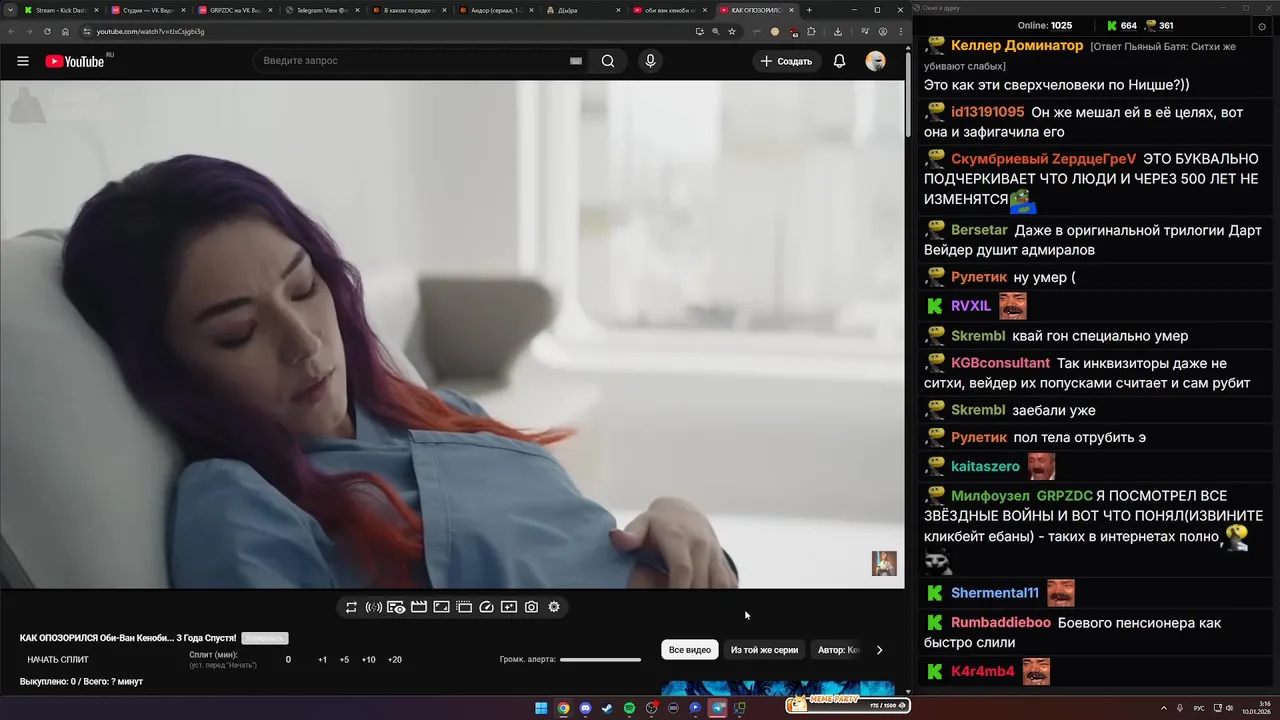Open enhancer settings gear icon

pyautogui.click(x=554, y=607)
